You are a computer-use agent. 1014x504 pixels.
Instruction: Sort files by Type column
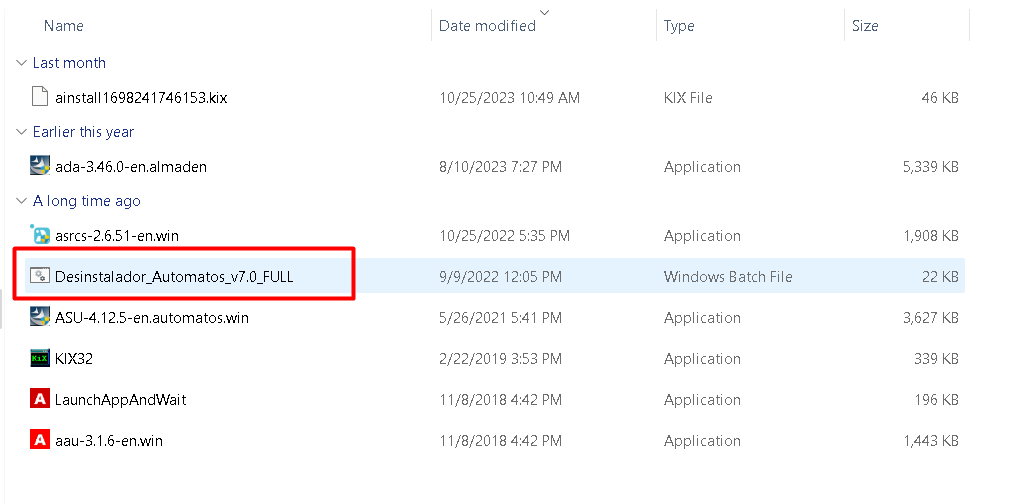point(679,26)
